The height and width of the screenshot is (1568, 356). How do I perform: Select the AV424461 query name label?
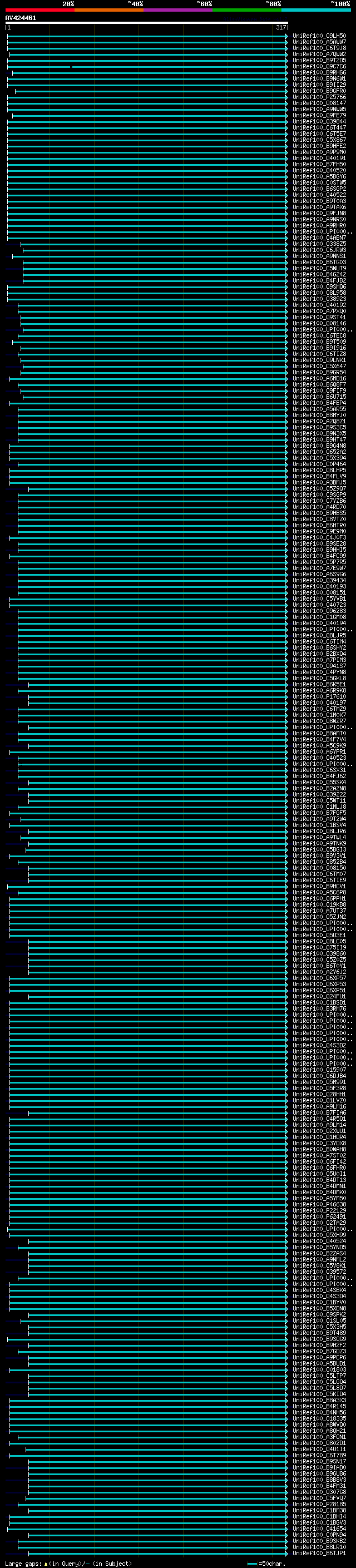coord(21,18)
